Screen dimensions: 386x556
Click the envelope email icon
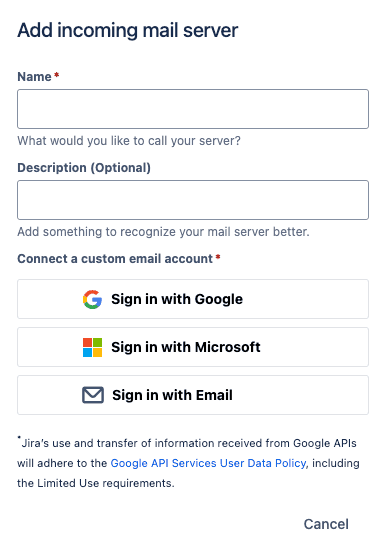pos(93,395)
